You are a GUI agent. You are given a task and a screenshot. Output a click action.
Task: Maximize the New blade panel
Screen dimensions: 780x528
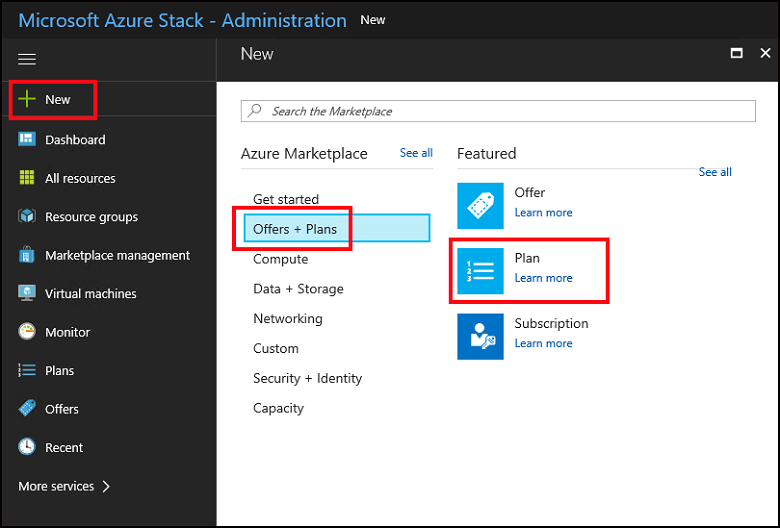tap(737, 54)
